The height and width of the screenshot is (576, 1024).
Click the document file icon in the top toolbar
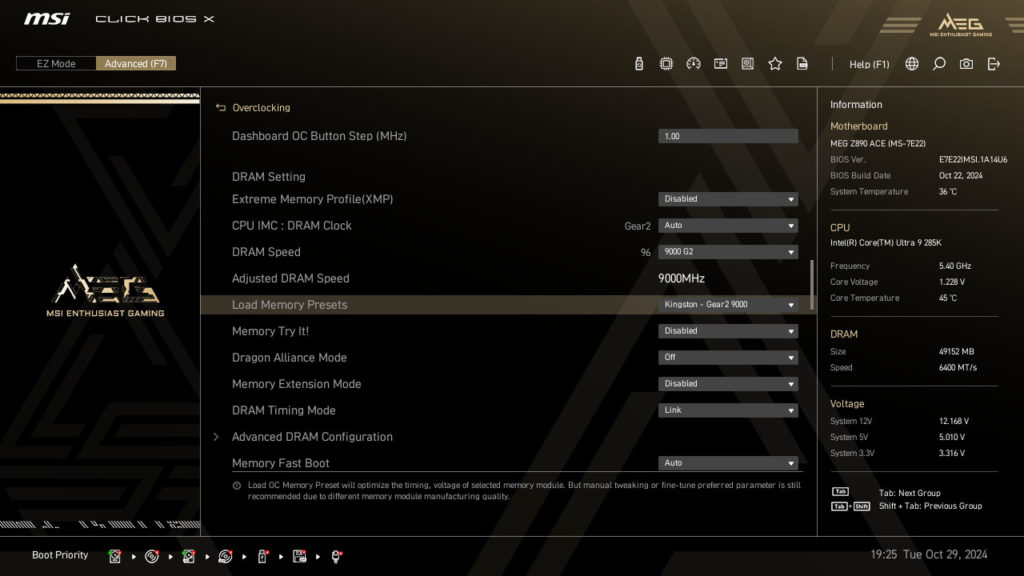pos(802,63)
